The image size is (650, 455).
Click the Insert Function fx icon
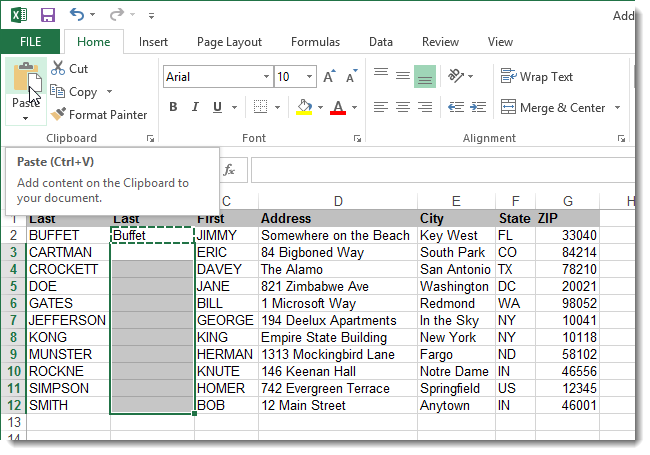(229, 170)
